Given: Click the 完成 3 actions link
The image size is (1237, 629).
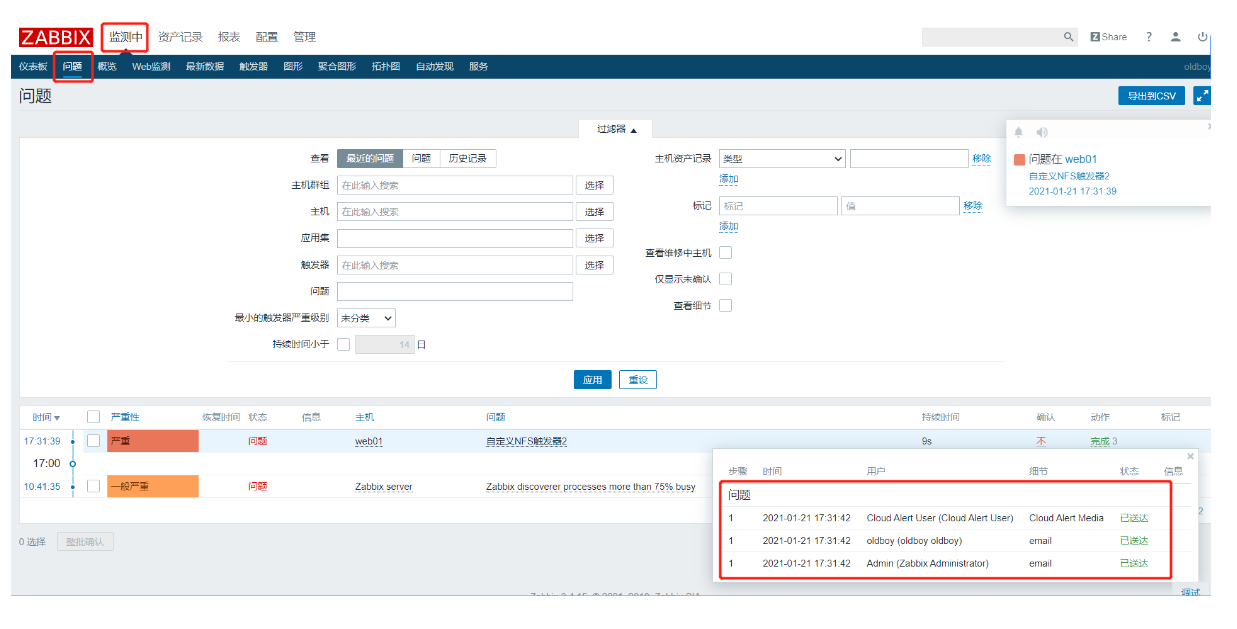Looking at the screenshot, I should 1104,441.
